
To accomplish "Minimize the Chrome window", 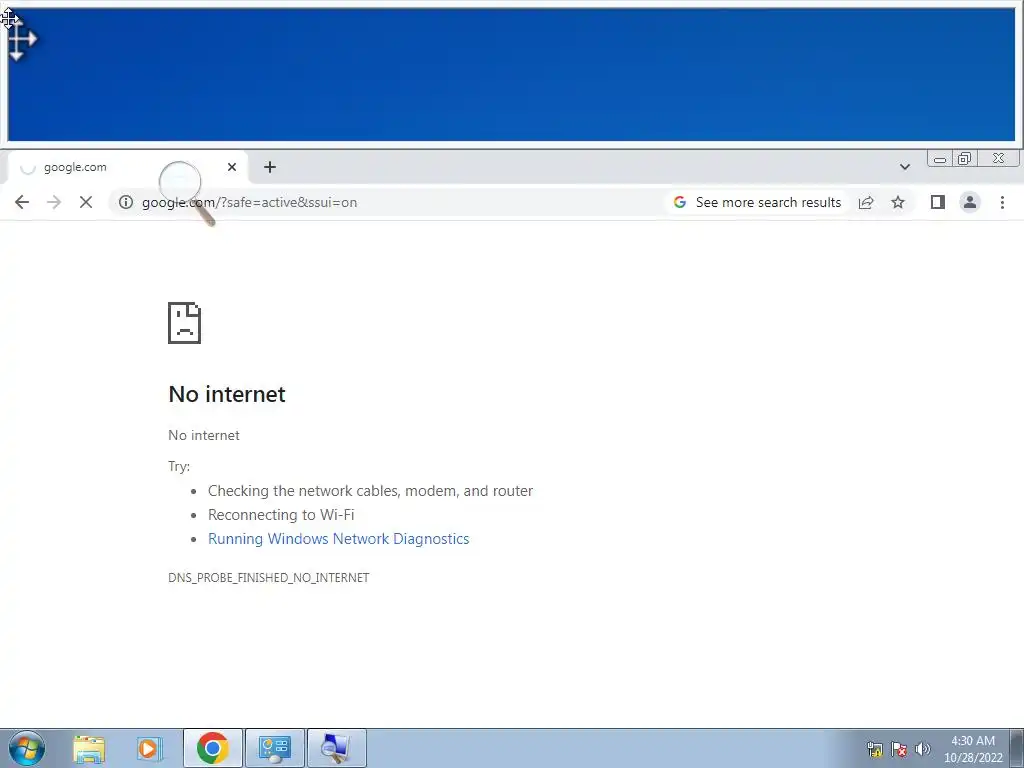I will pos(940,159).
